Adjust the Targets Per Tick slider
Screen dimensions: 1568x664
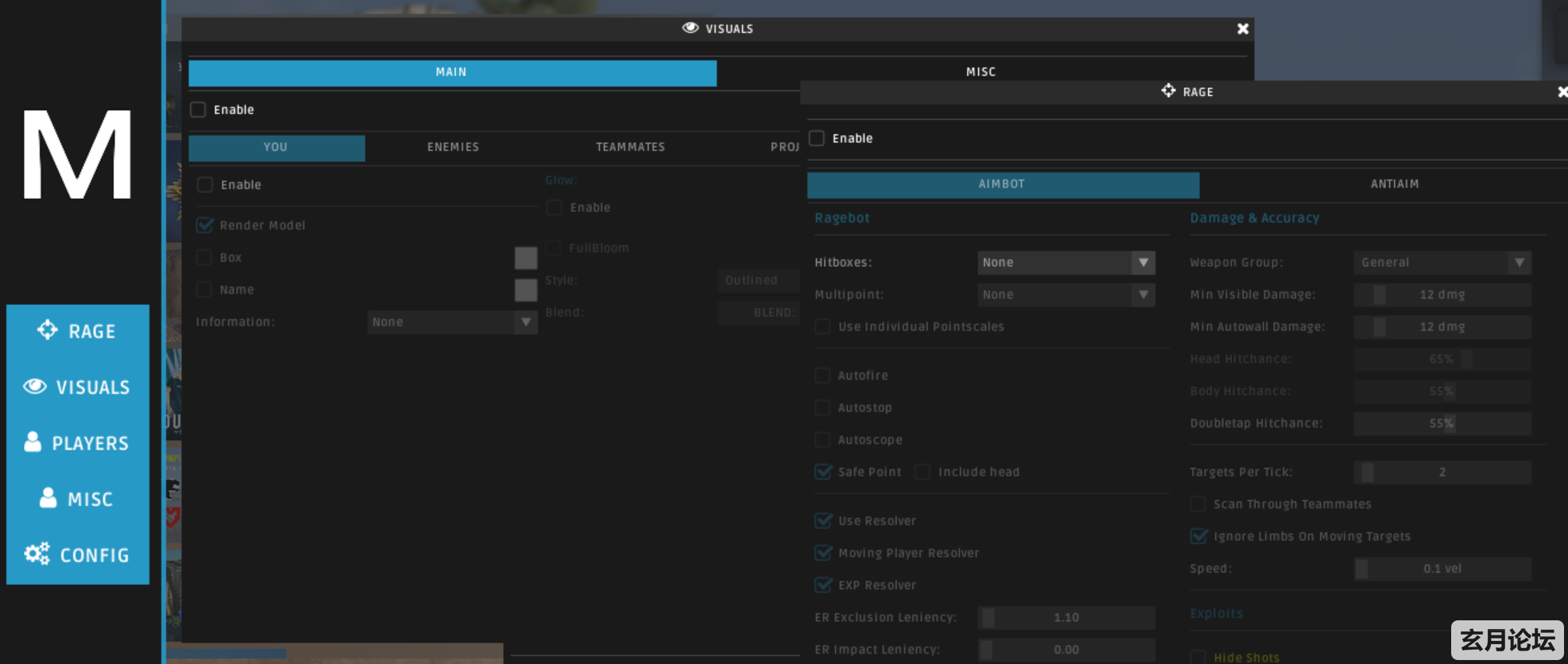coord(1442,472)
